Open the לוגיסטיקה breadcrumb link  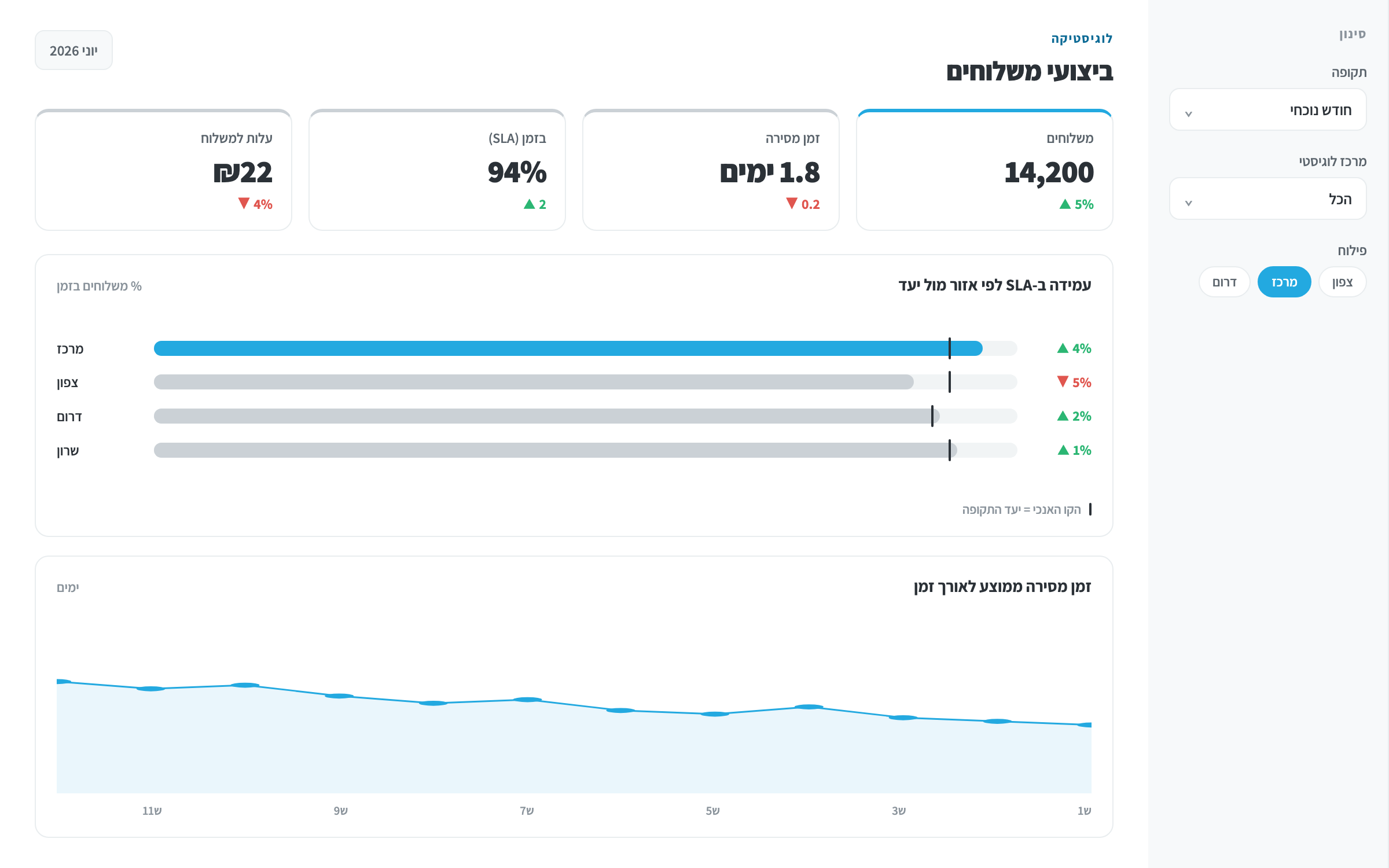(x=1082, y=39)
